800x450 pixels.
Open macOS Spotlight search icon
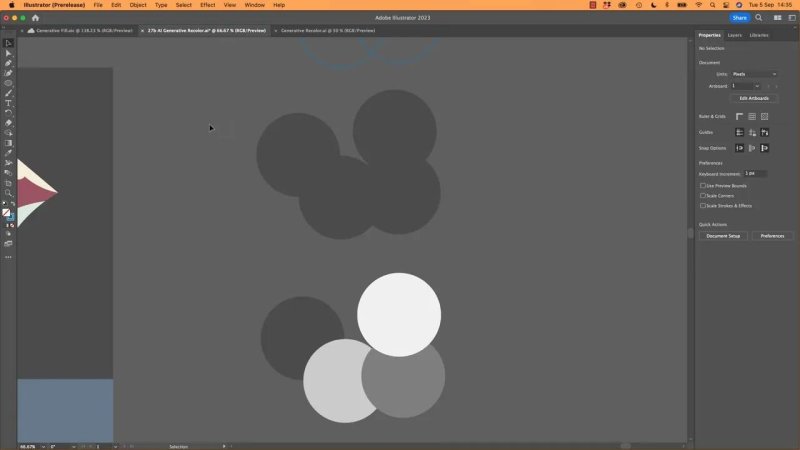[x=712, y=5]
